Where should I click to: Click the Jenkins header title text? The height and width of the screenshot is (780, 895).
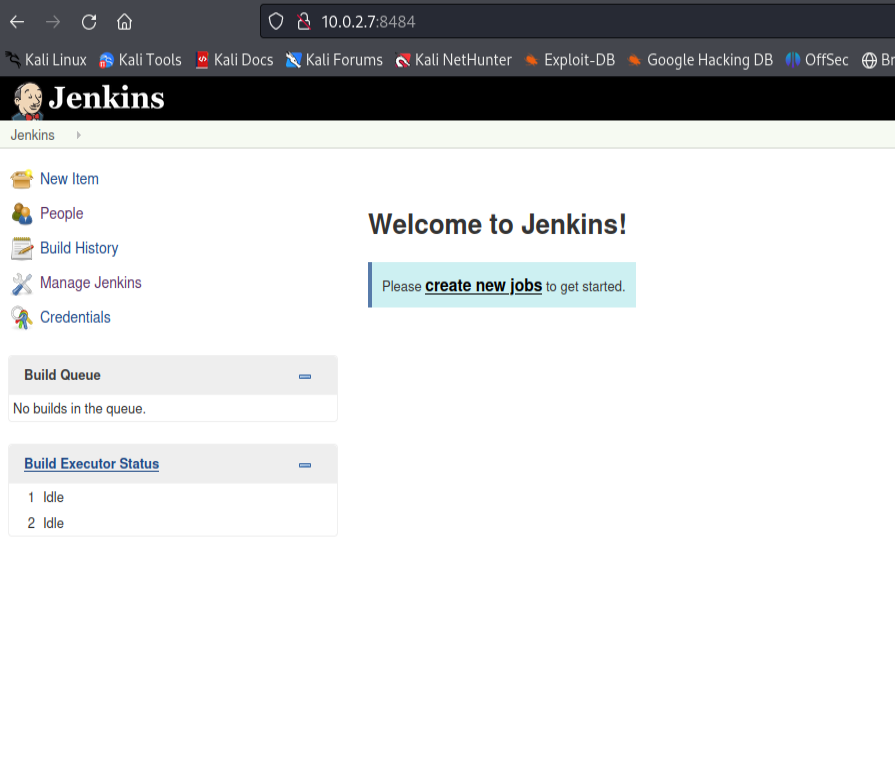coord(107,98)
